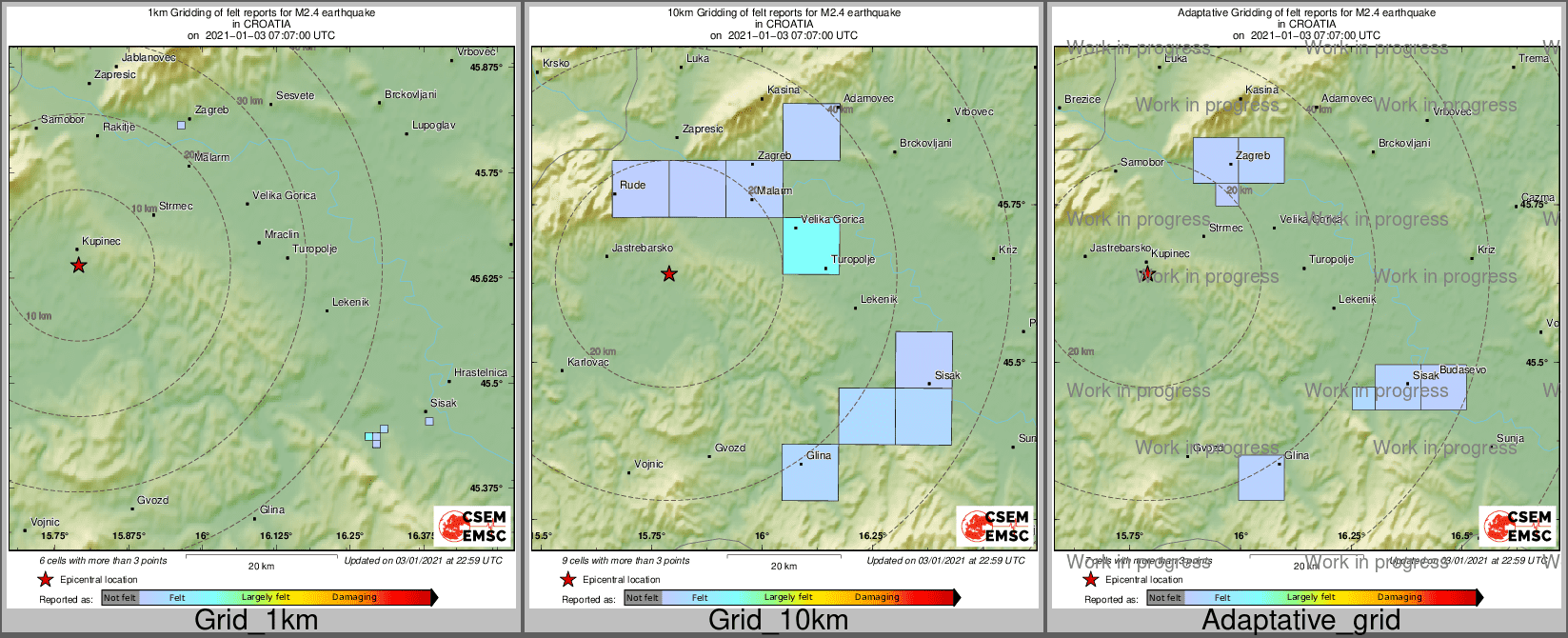
Task: Click the 'Not felt' swatch under Grid_1km map
Action: tap(120, 597)
